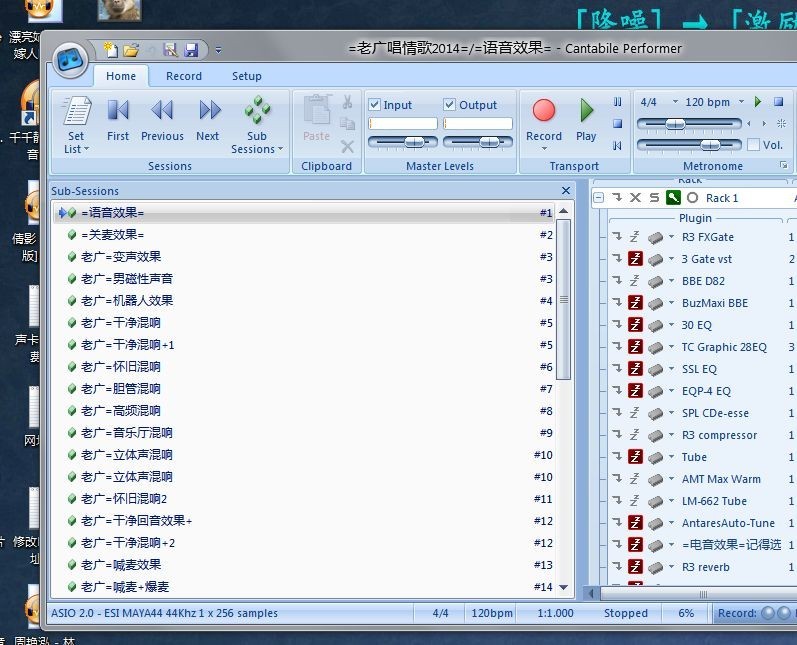Switch to the Home ribbon tab
The image size is (797, 645).
[121, 76]
